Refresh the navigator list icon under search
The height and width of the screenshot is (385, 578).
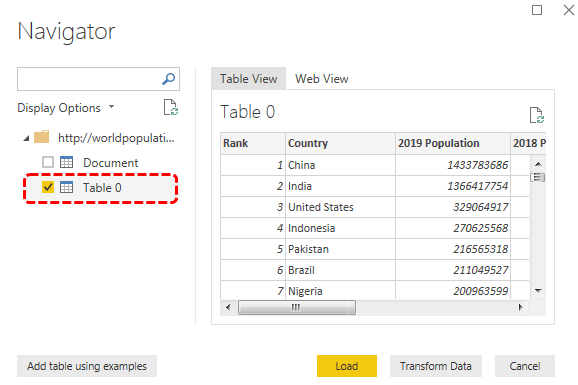(171, 107)
